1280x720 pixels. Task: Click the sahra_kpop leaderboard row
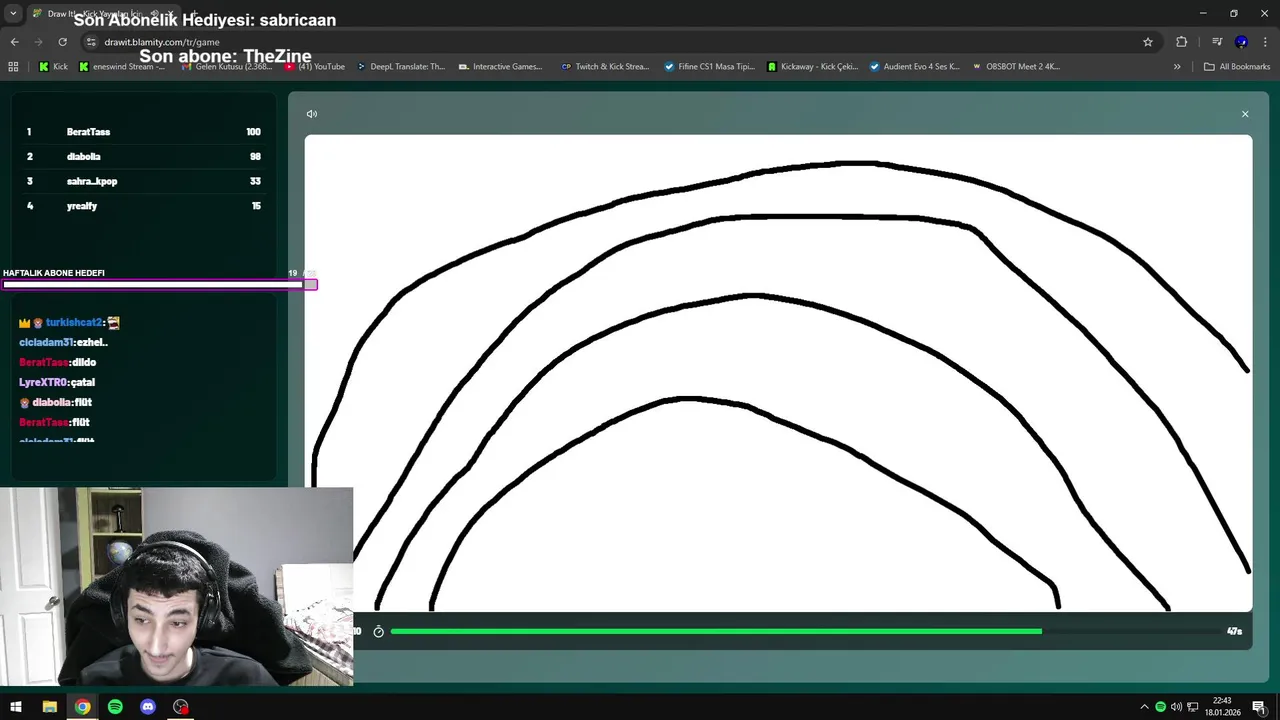point(143,181)
